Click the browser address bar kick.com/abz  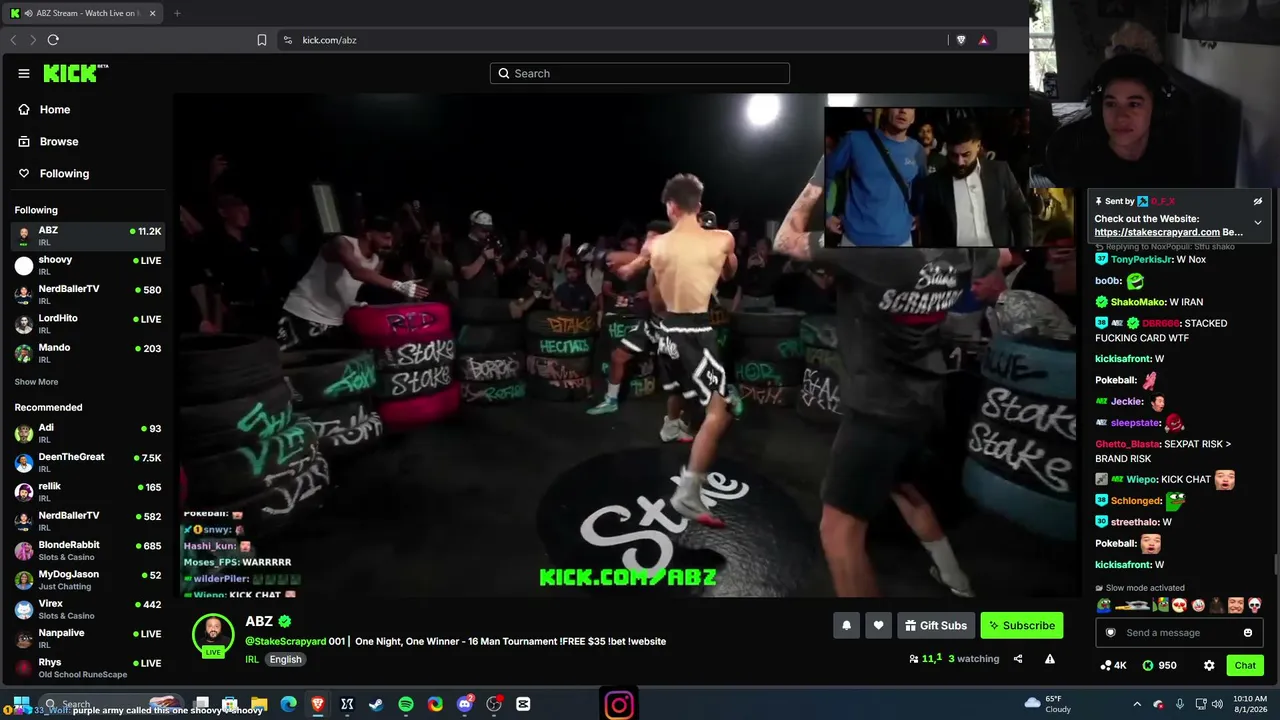click(x=610, y=40)
